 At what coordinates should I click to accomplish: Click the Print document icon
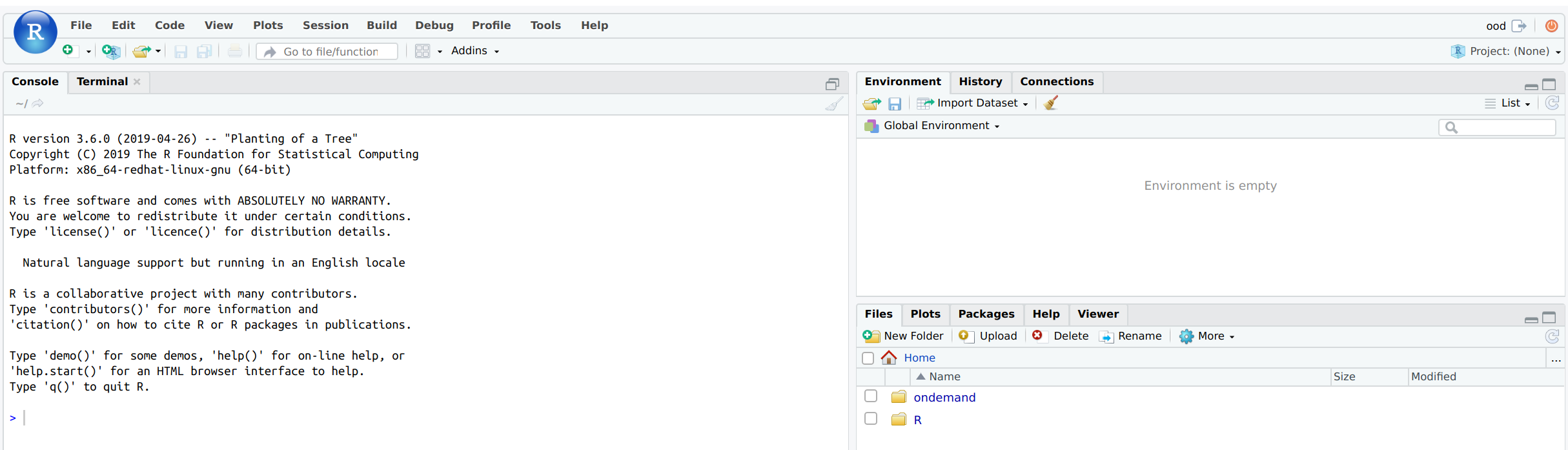click(235, 51)
